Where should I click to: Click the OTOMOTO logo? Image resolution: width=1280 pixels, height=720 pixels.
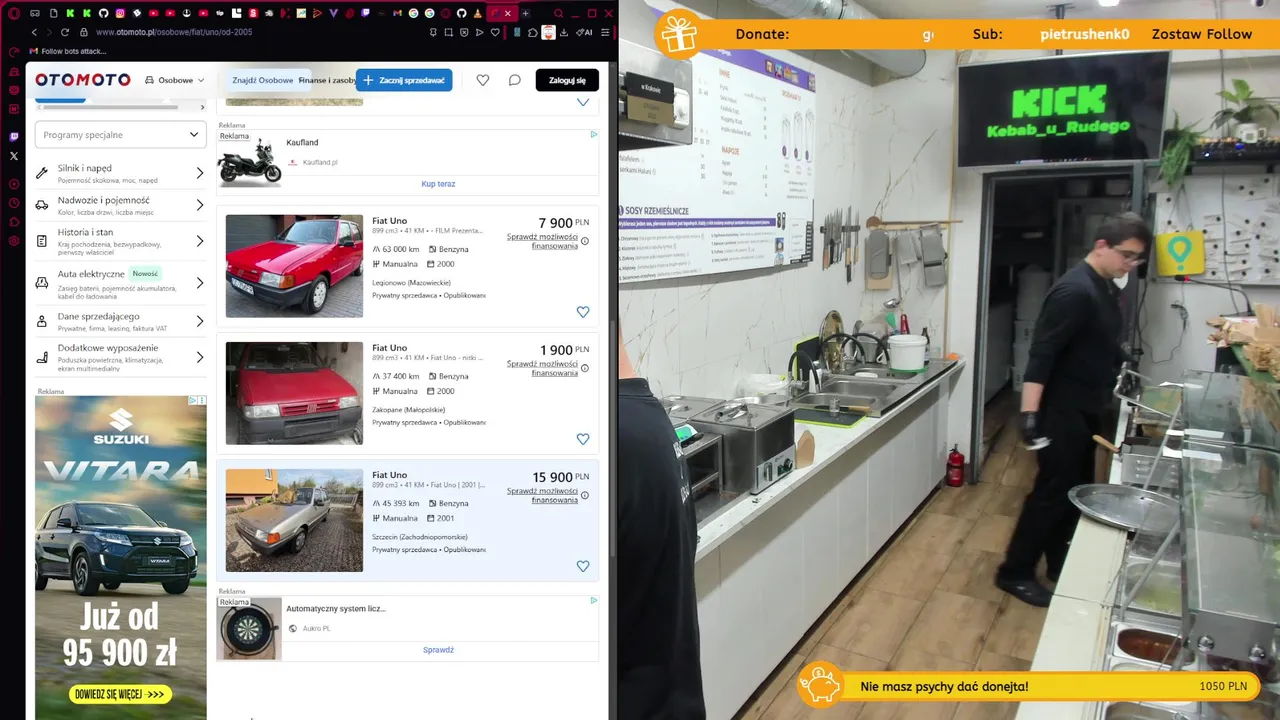(x=83, y=80)
